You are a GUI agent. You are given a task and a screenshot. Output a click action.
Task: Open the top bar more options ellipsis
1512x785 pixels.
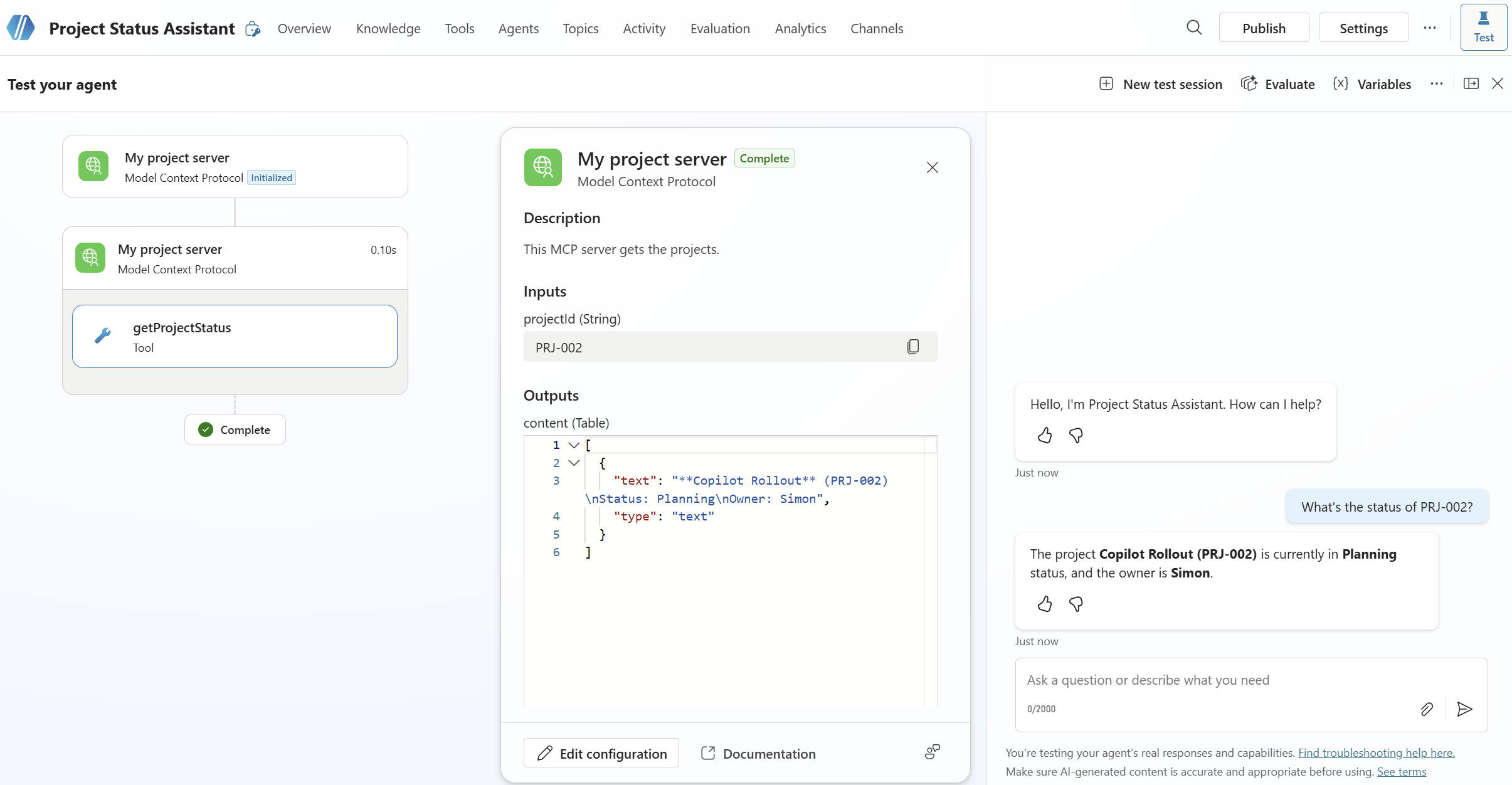click(x=1430, y=28)
